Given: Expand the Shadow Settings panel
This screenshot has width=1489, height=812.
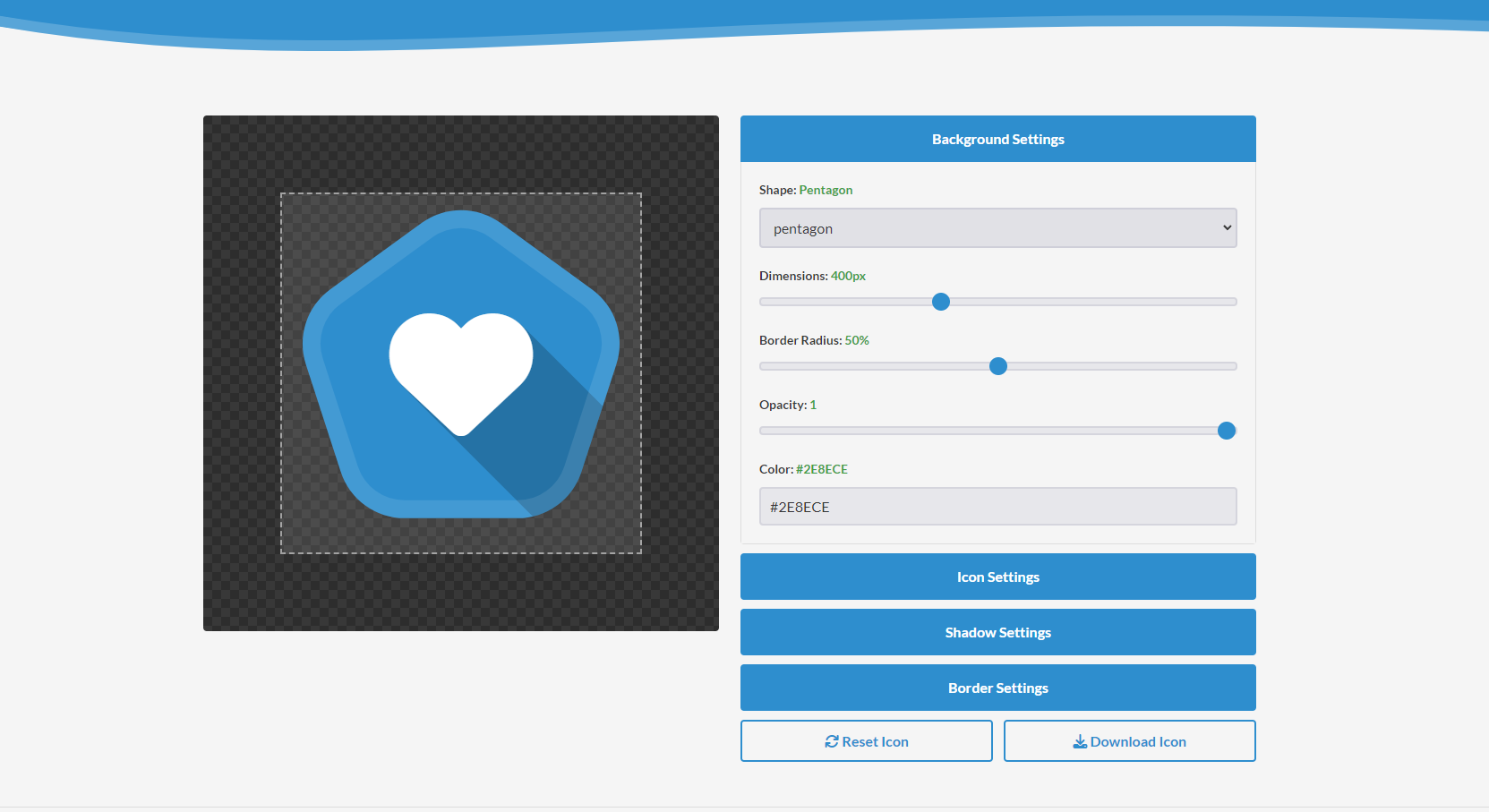Looking at the screenshot, I should pyautogui.click(x=997, y=632).
